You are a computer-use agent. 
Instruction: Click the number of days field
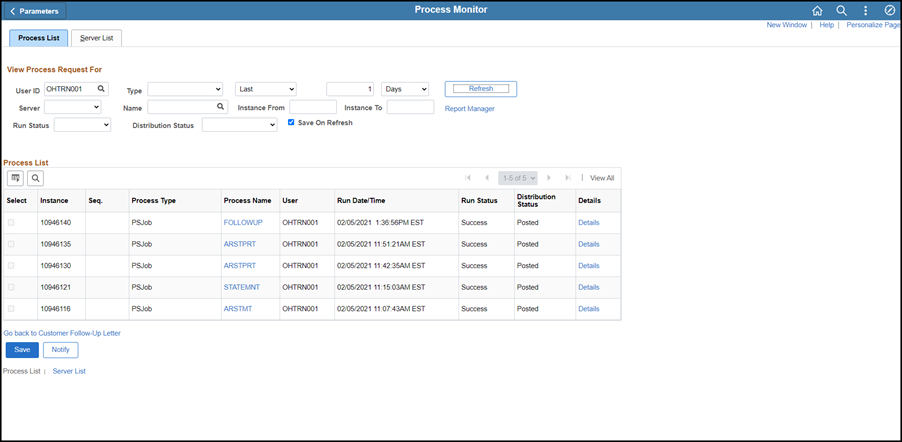pos(350,89)
